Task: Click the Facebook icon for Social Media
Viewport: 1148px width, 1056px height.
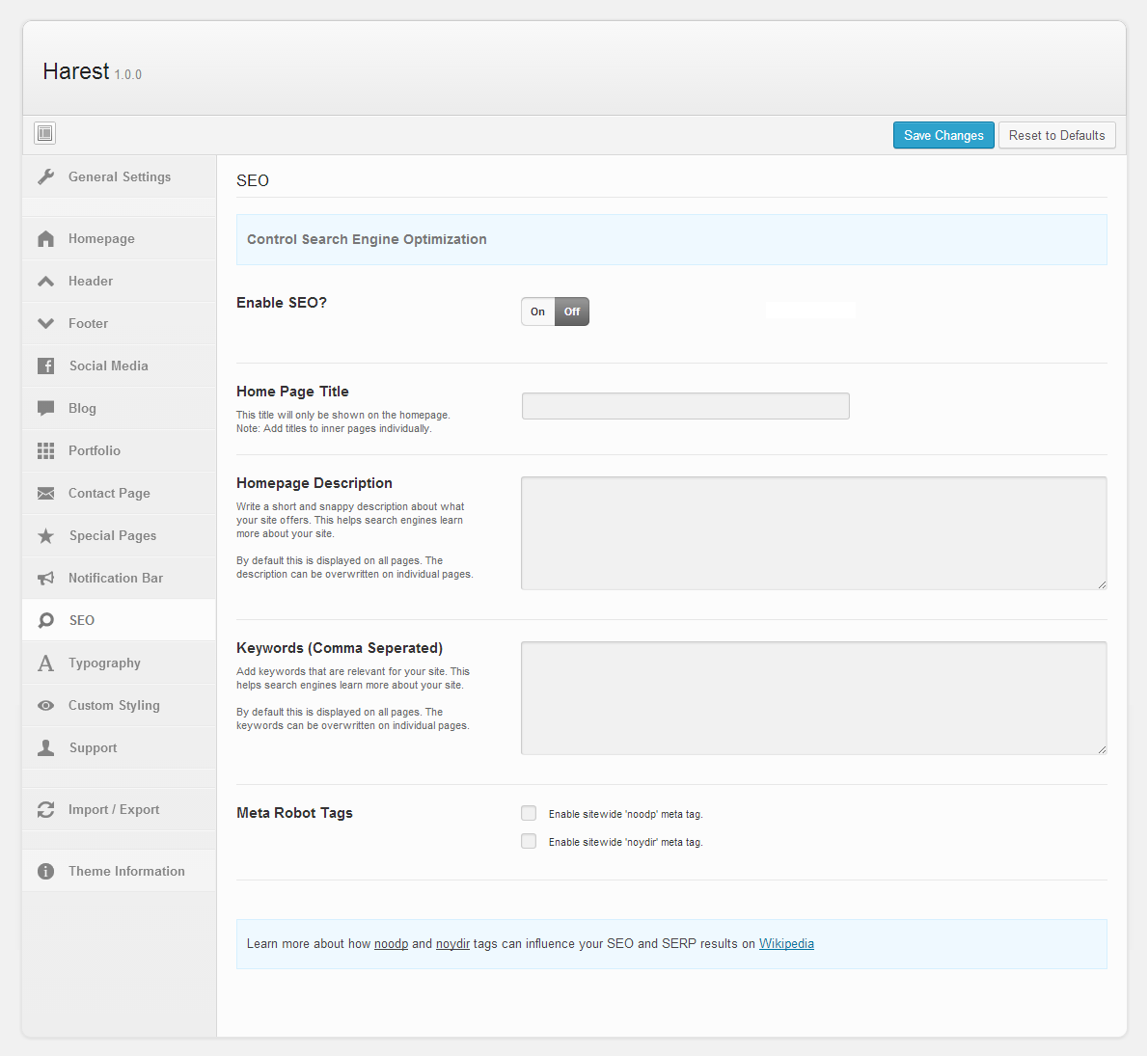Action: (45, 366)
